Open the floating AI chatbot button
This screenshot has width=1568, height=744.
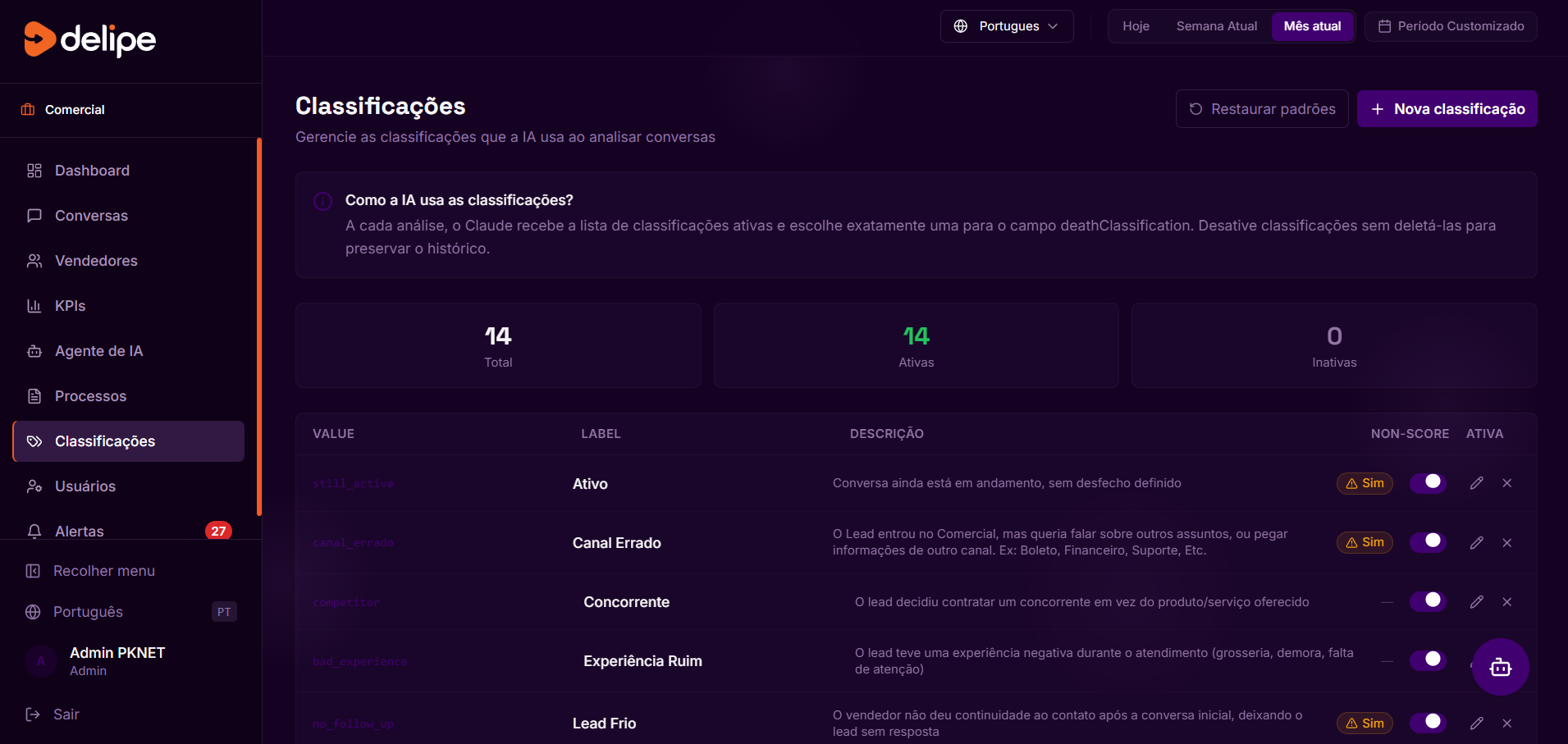click(x=1500, y=667)
